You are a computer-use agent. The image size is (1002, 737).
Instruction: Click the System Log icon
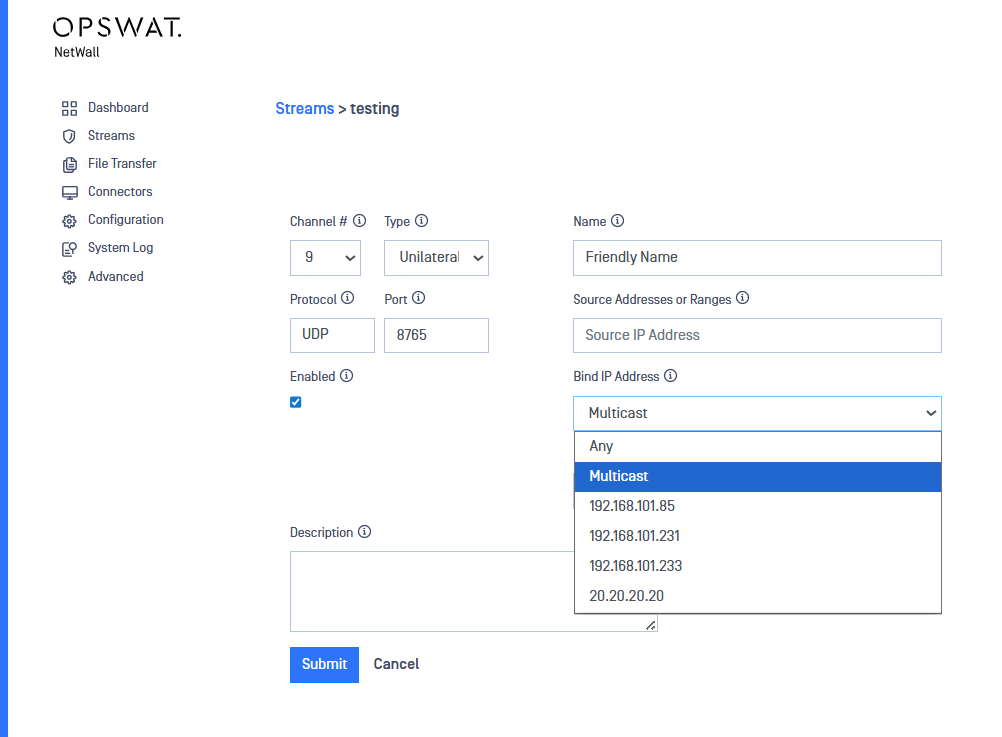click(69, 249)
